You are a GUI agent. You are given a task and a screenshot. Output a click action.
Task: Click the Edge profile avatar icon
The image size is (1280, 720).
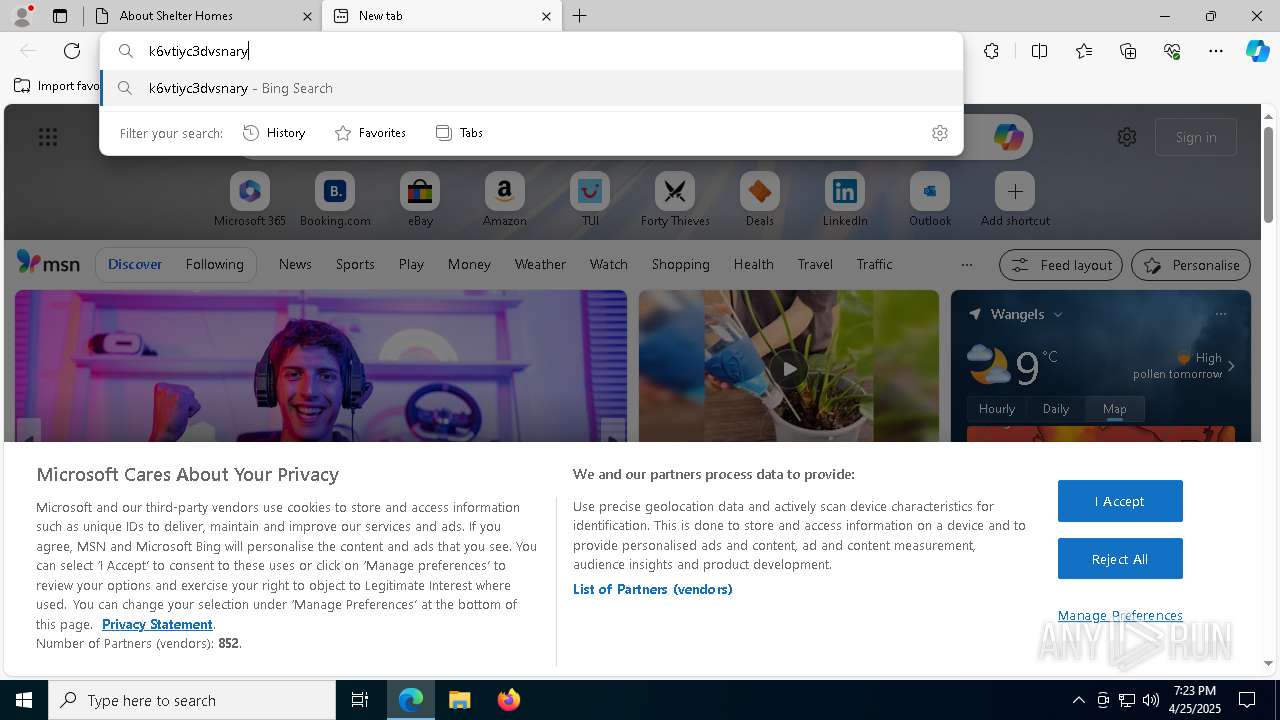pyautogui.click(x=21, y=16)
